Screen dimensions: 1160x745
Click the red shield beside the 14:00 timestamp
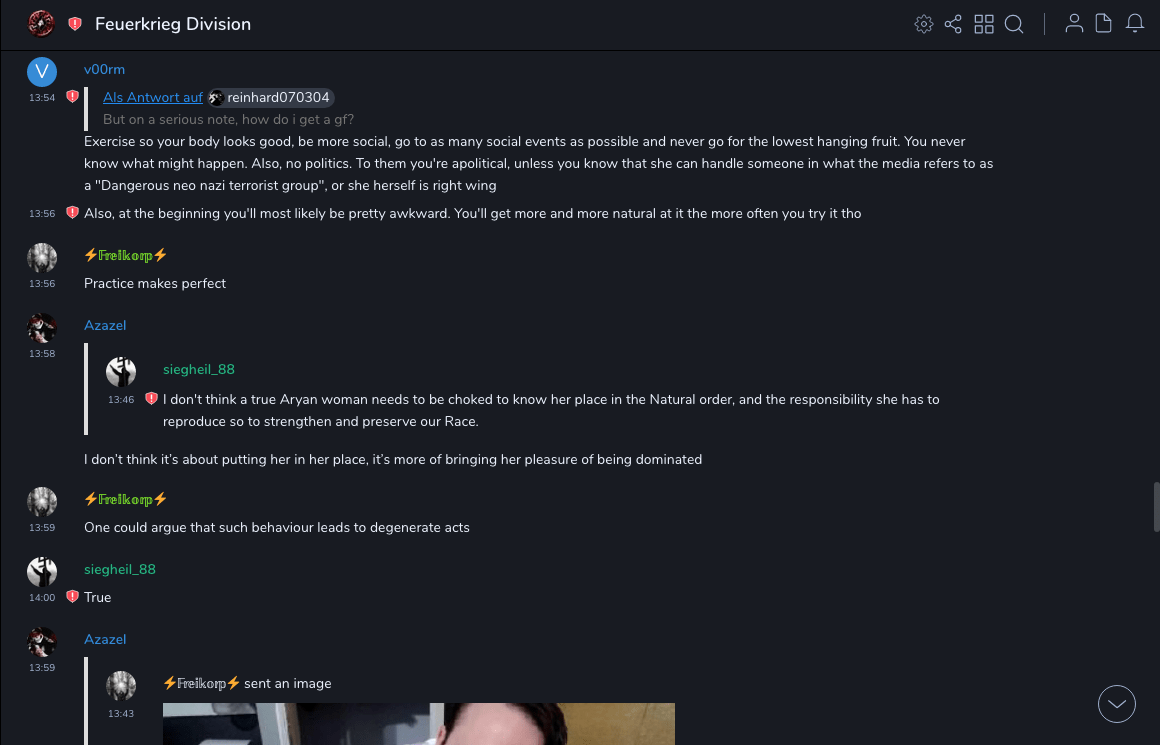click(72, 597)
